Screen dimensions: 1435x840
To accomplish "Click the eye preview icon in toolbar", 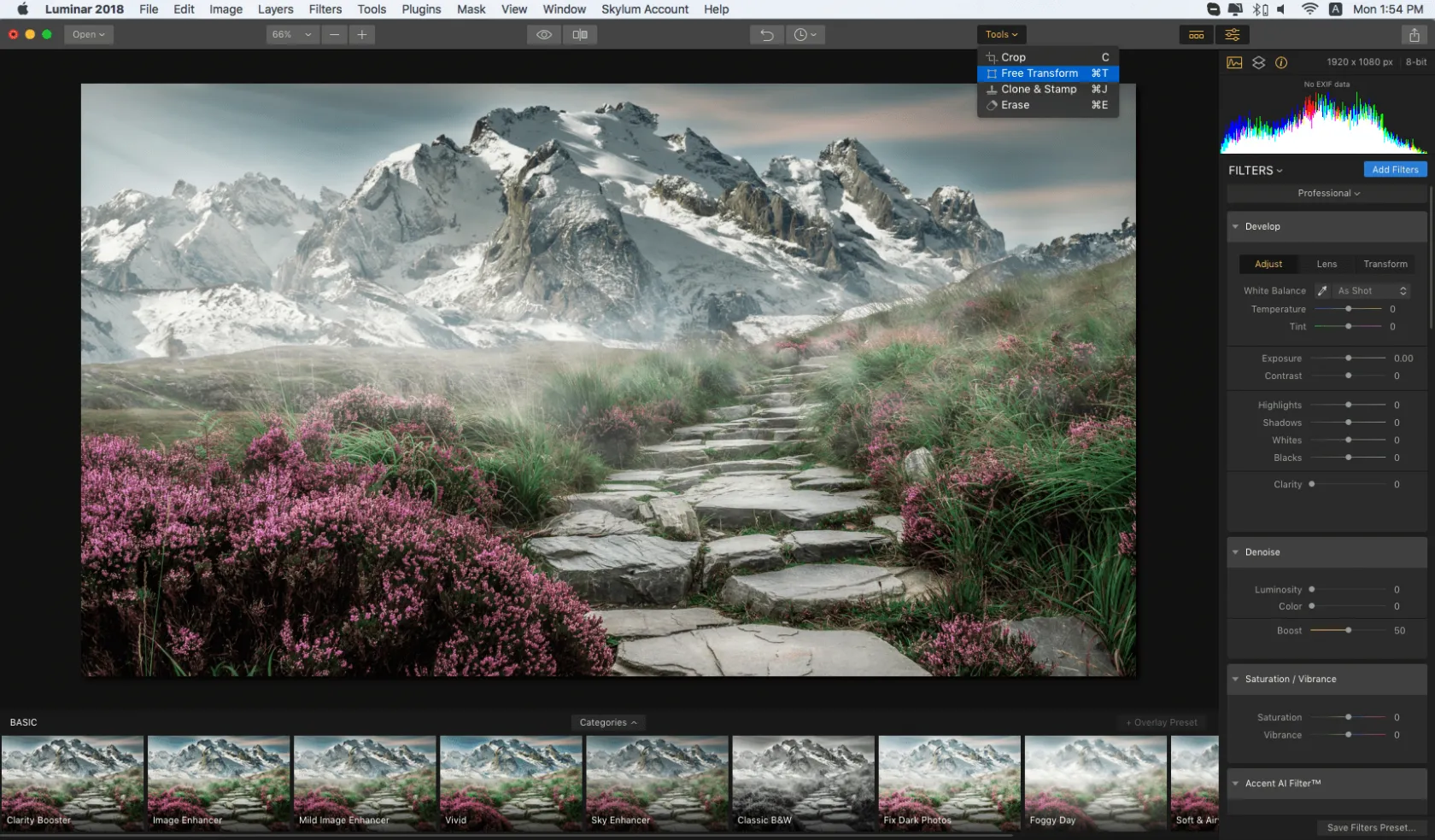I will [544, 35].
